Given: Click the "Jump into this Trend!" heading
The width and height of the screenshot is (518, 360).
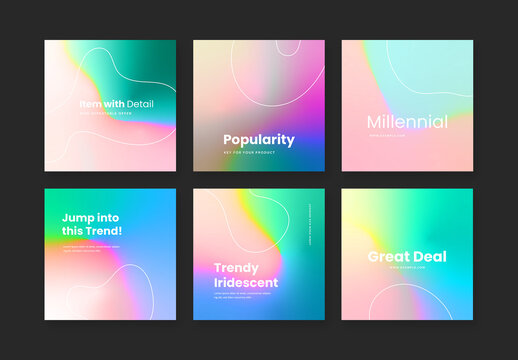Looking at the screenshot, I should click(x=92, y=224).
